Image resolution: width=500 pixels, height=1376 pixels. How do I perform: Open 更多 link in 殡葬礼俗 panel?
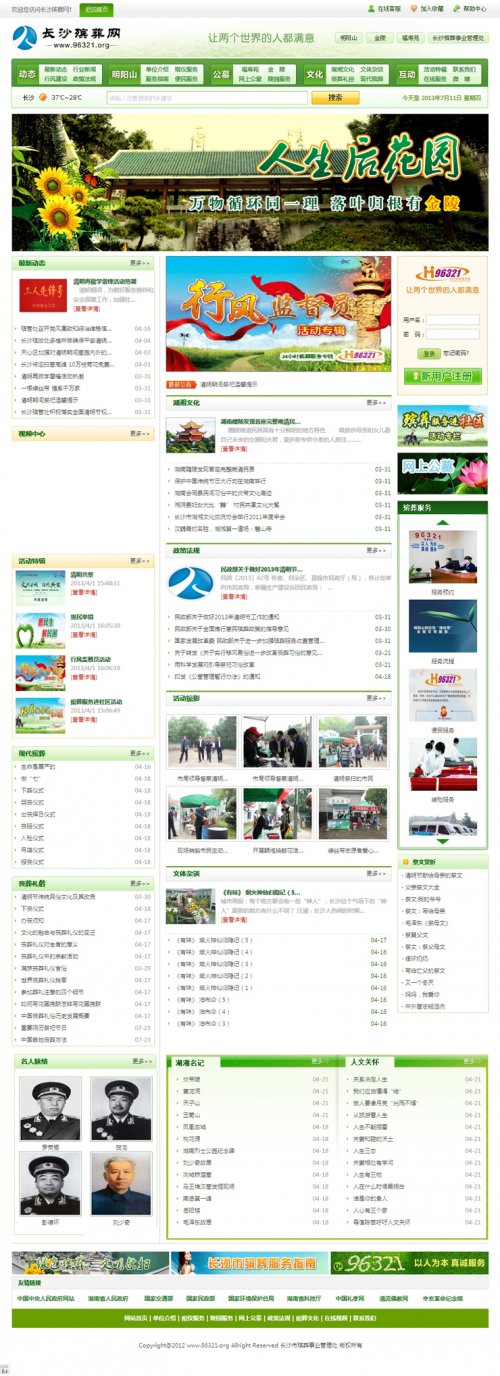[x=141, y=883]
